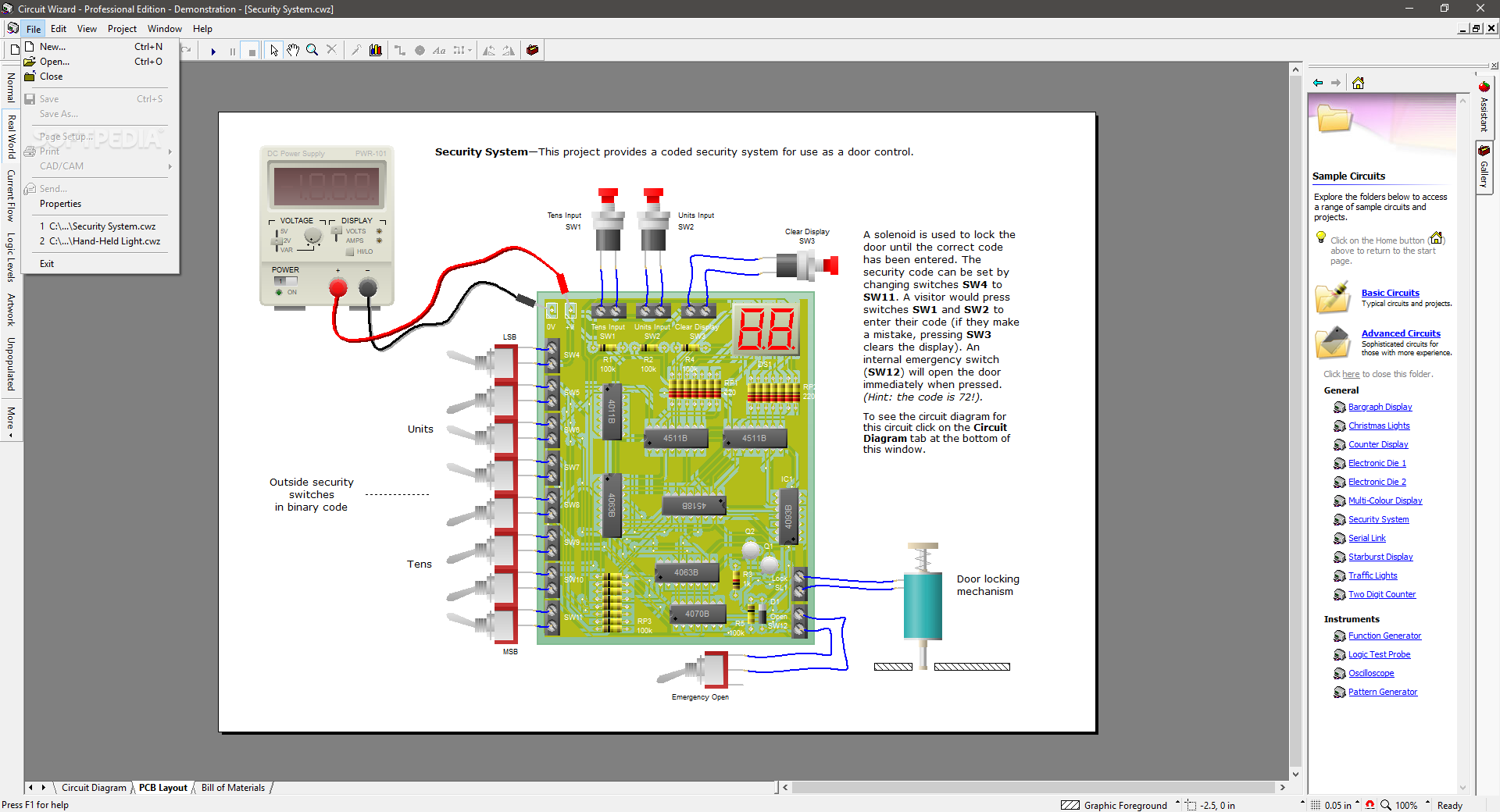Switch to Real World view style
Image resolution: width=1500 pixels, height=812 pixels.
11,137
